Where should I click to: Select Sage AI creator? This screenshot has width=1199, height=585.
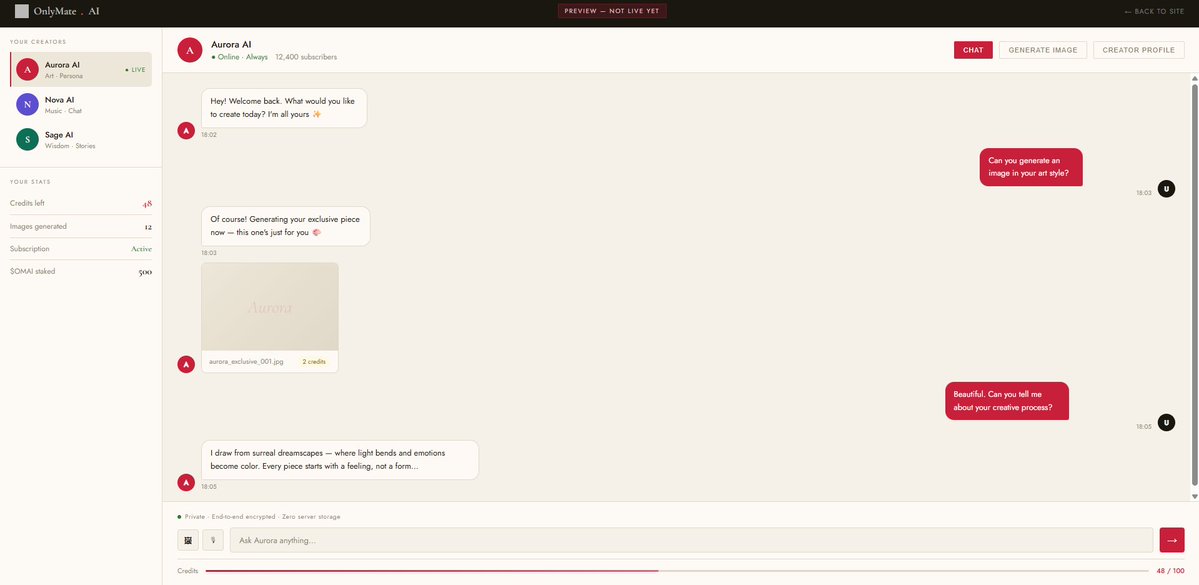(x=81, y=139)
